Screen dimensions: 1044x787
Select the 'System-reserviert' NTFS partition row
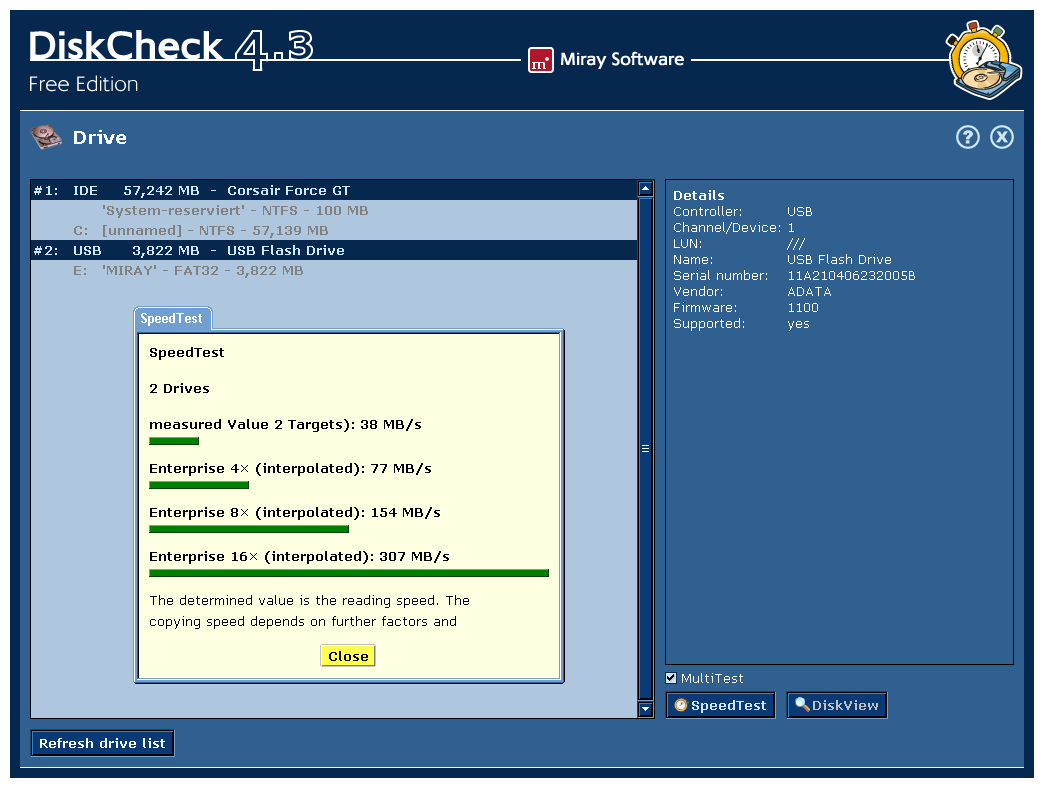334,210
